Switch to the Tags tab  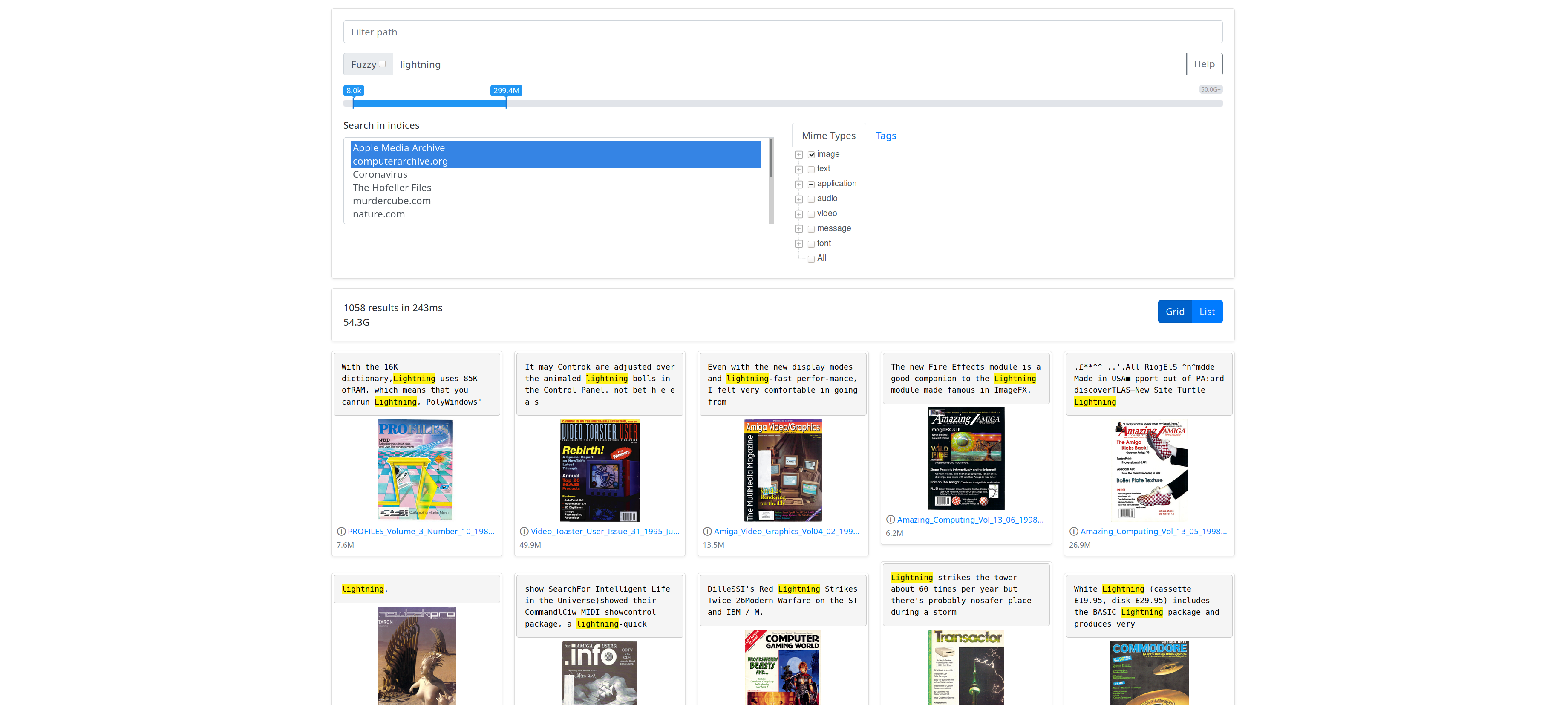[886, 136]
